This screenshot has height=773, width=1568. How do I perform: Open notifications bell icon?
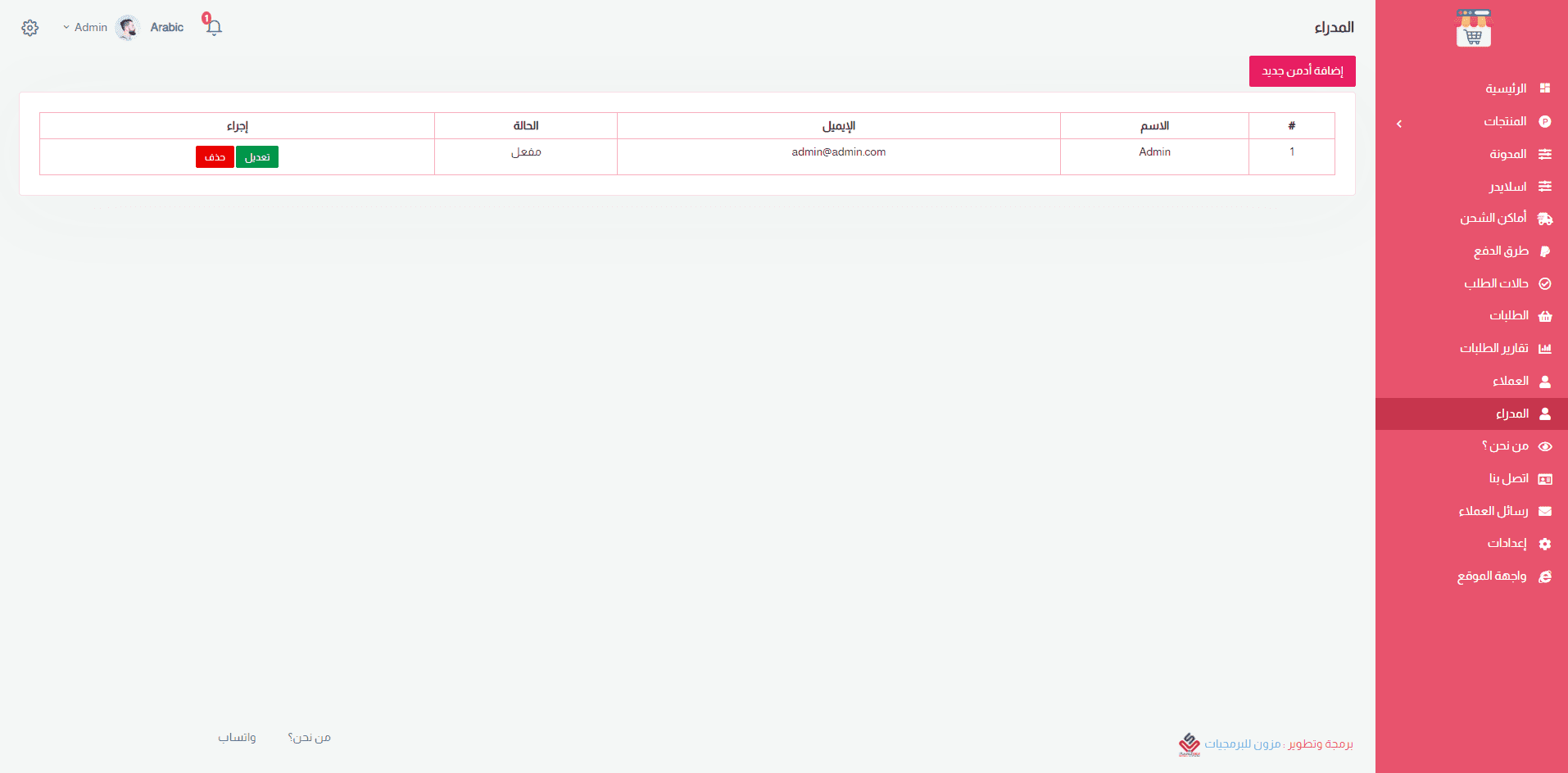click(x=214, y=27)
